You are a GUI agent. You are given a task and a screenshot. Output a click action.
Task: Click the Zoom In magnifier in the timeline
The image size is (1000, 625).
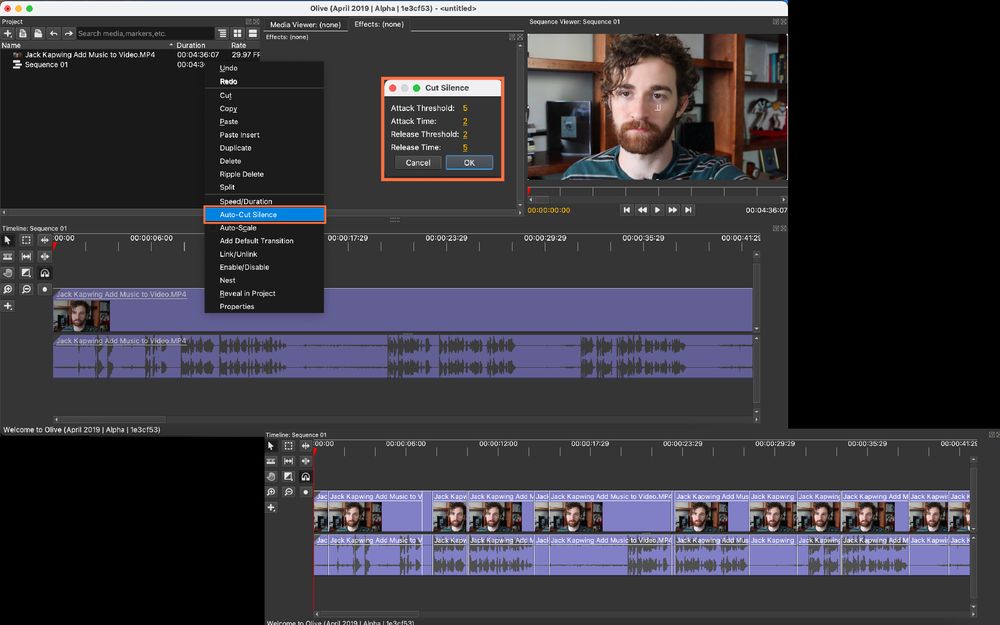click(8, 288)
